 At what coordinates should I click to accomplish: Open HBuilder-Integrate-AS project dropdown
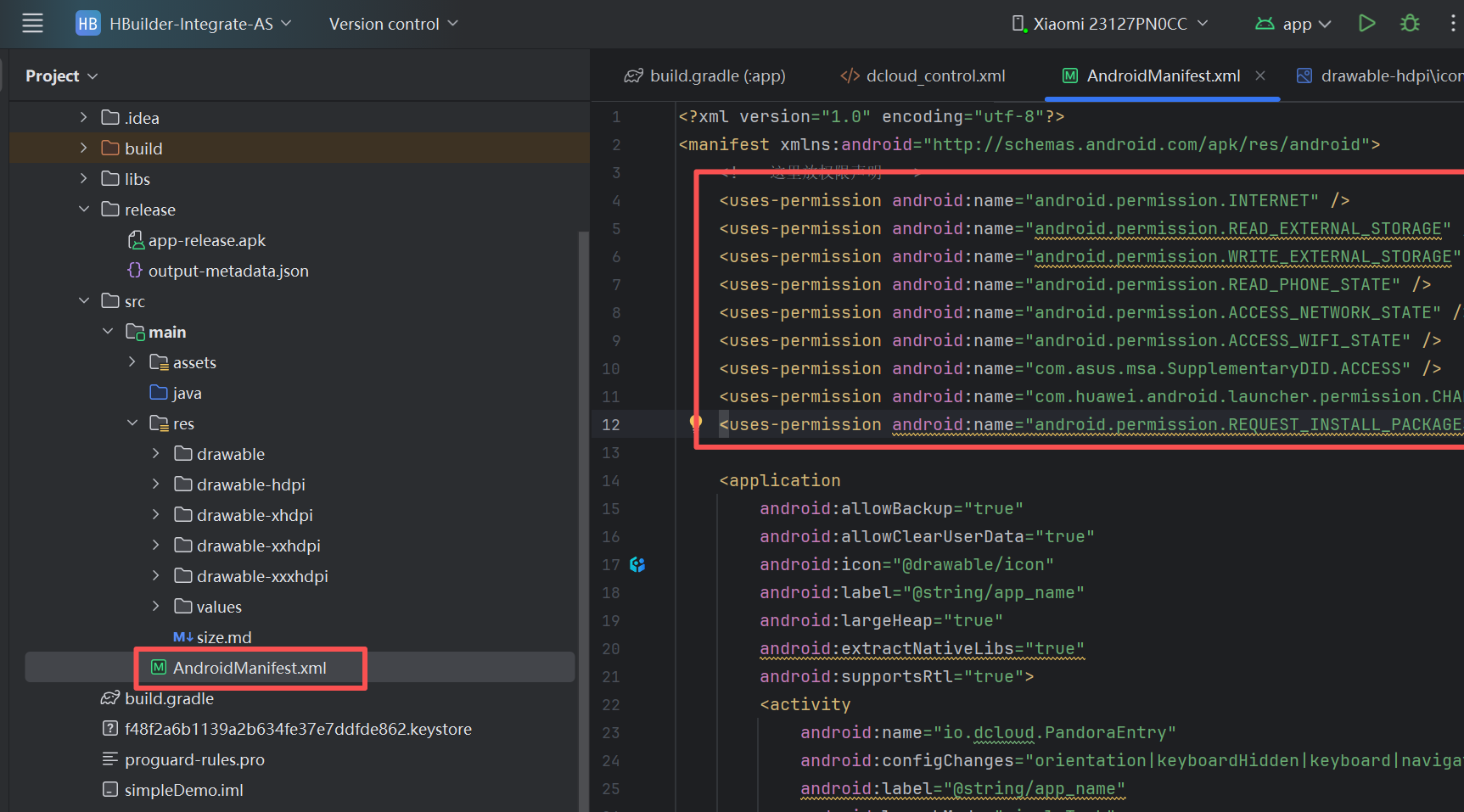pyautogui.click(x=200, y=24)
